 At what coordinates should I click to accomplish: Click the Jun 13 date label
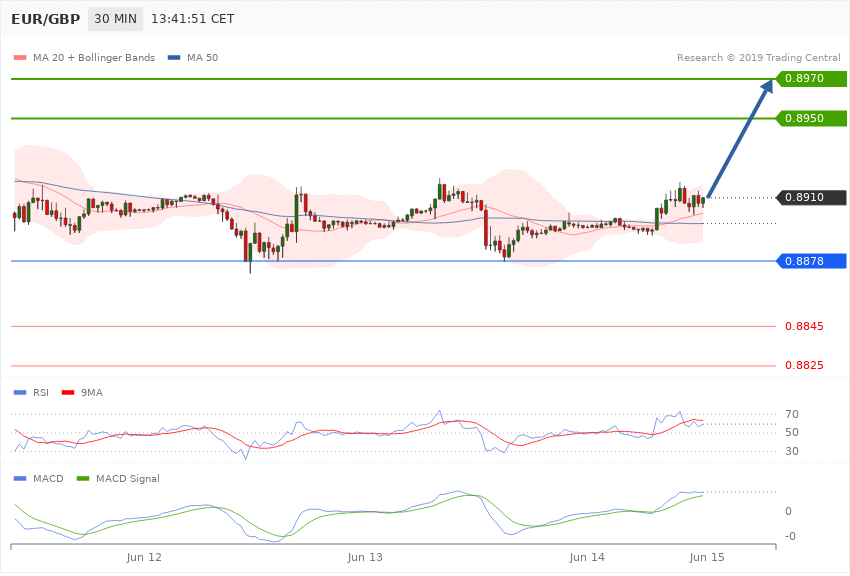tap(365, 557)
